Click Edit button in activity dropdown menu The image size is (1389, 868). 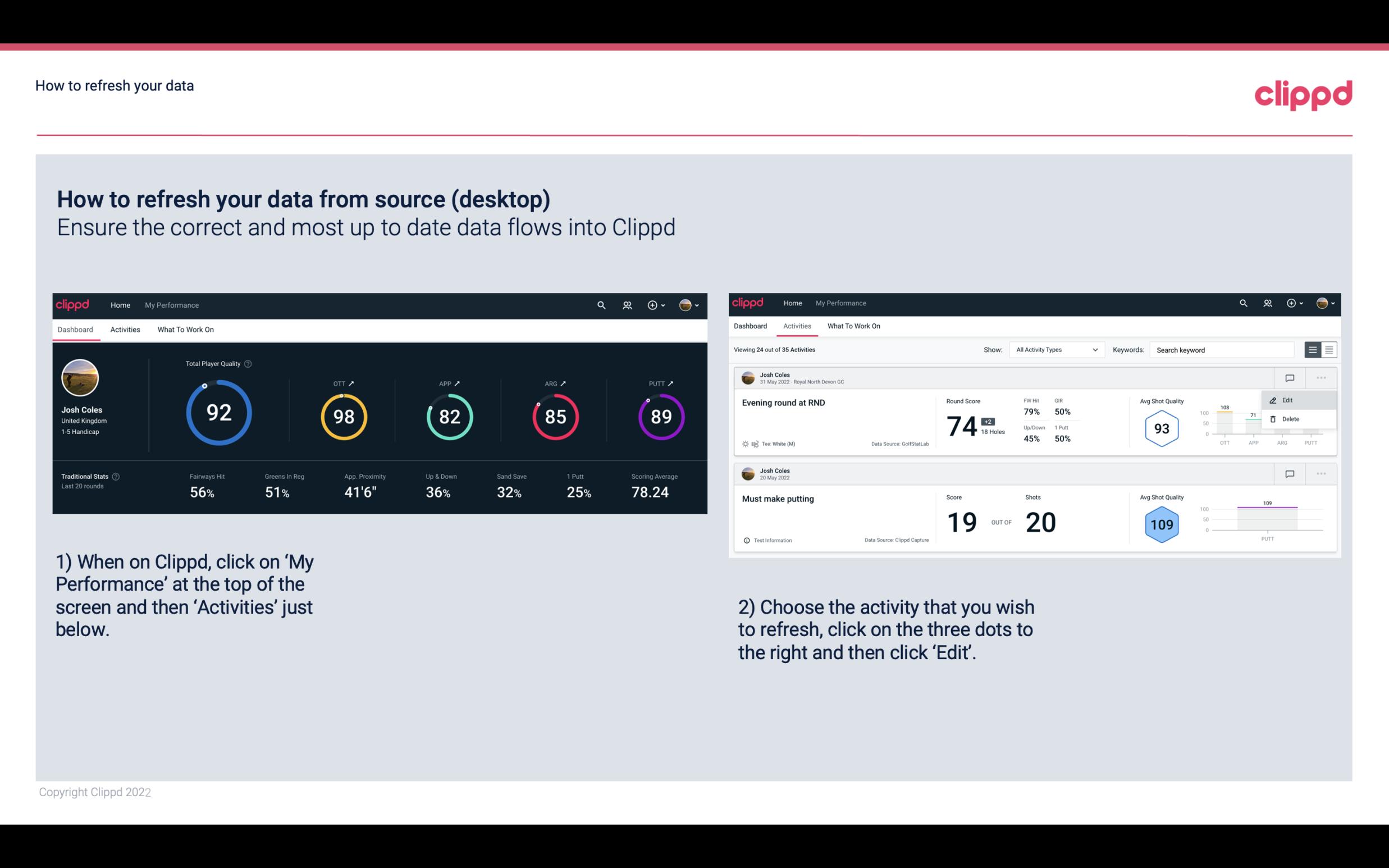click(x=1289, y=399)
